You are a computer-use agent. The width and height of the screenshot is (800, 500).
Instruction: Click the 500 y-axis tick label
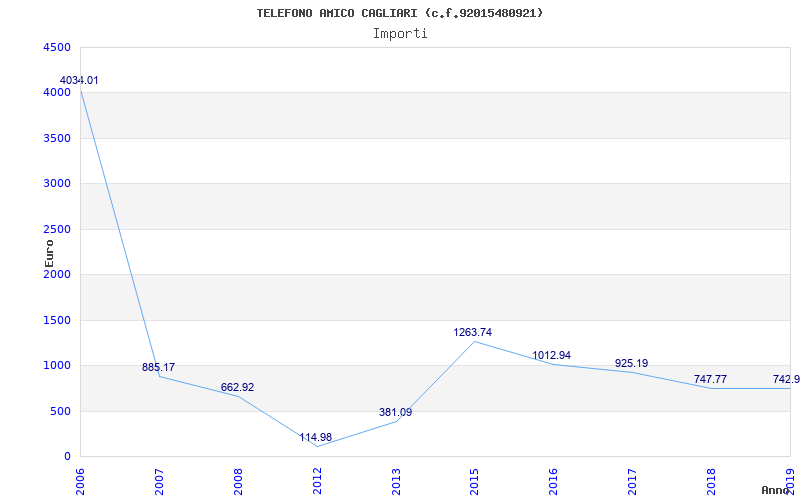[59, 411]
